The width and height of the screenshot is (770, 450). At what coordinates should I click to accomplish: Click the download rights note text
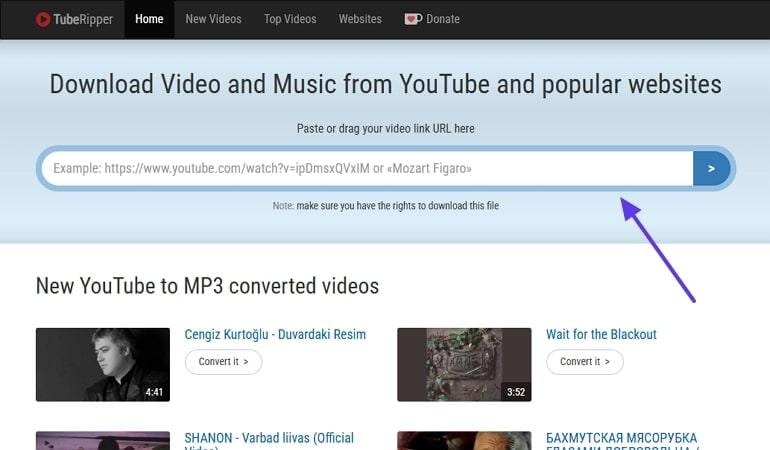[385, 206]
